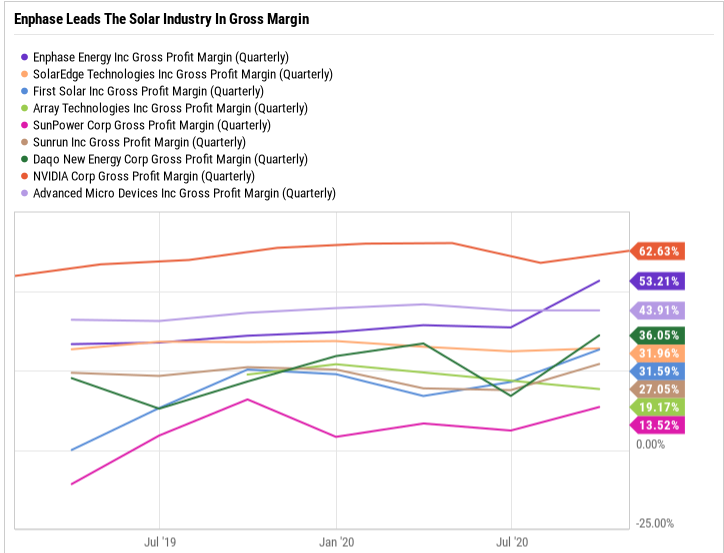Click the 43.91% value tag

pyautogui.click(x=658, y=310)
